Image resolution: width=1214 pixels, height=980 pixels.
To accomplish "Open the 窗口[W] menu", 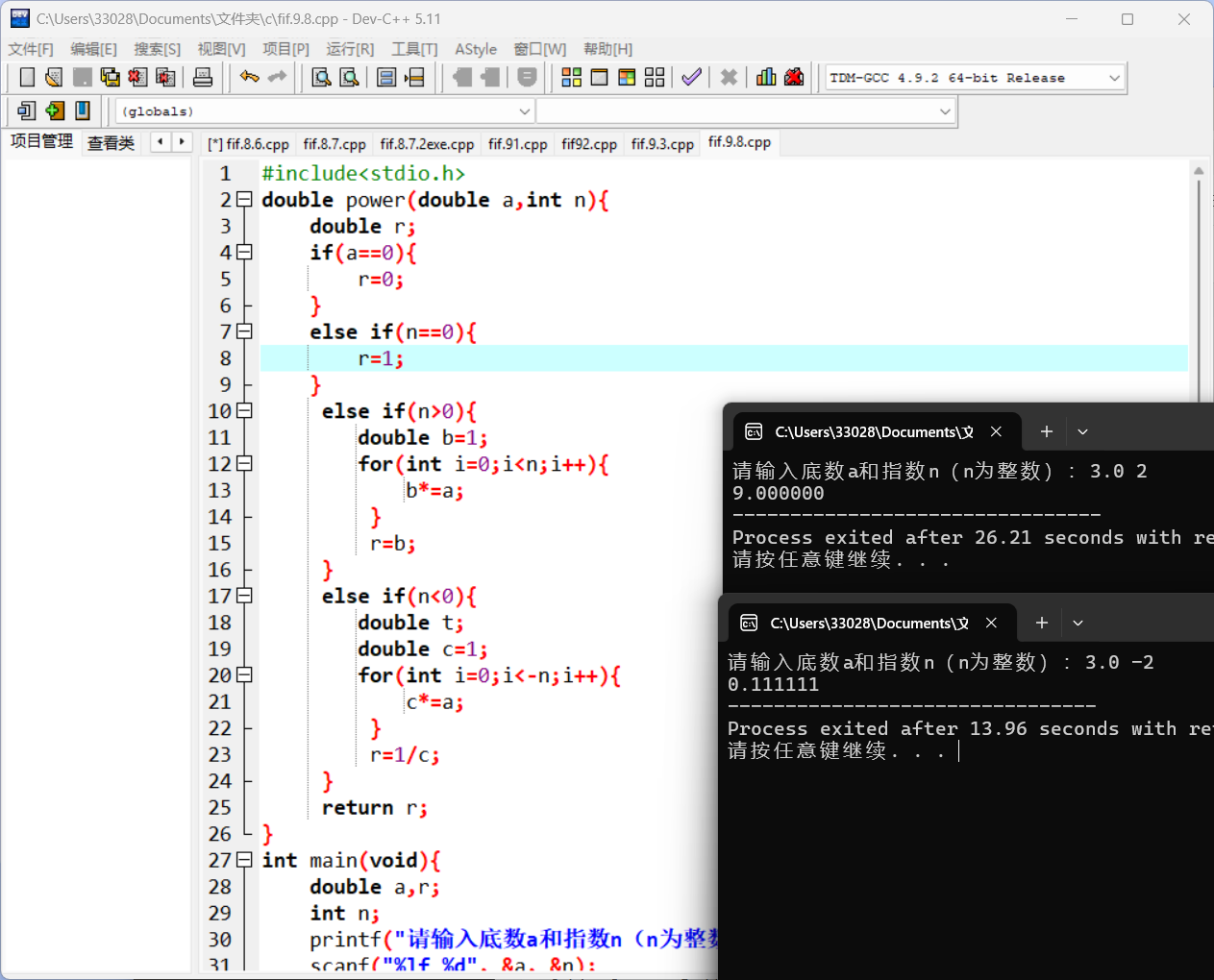I will click(x=539, y=49).
